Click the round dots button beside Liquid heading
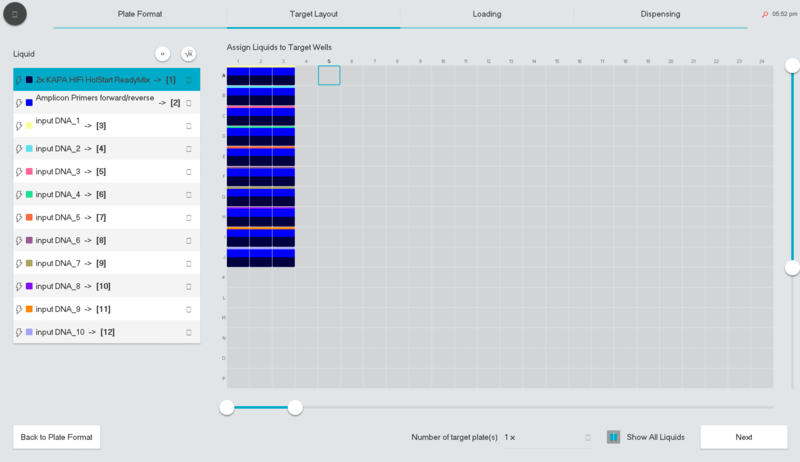The height and width of the screenshot is (462, 800). tap(162, 54)
